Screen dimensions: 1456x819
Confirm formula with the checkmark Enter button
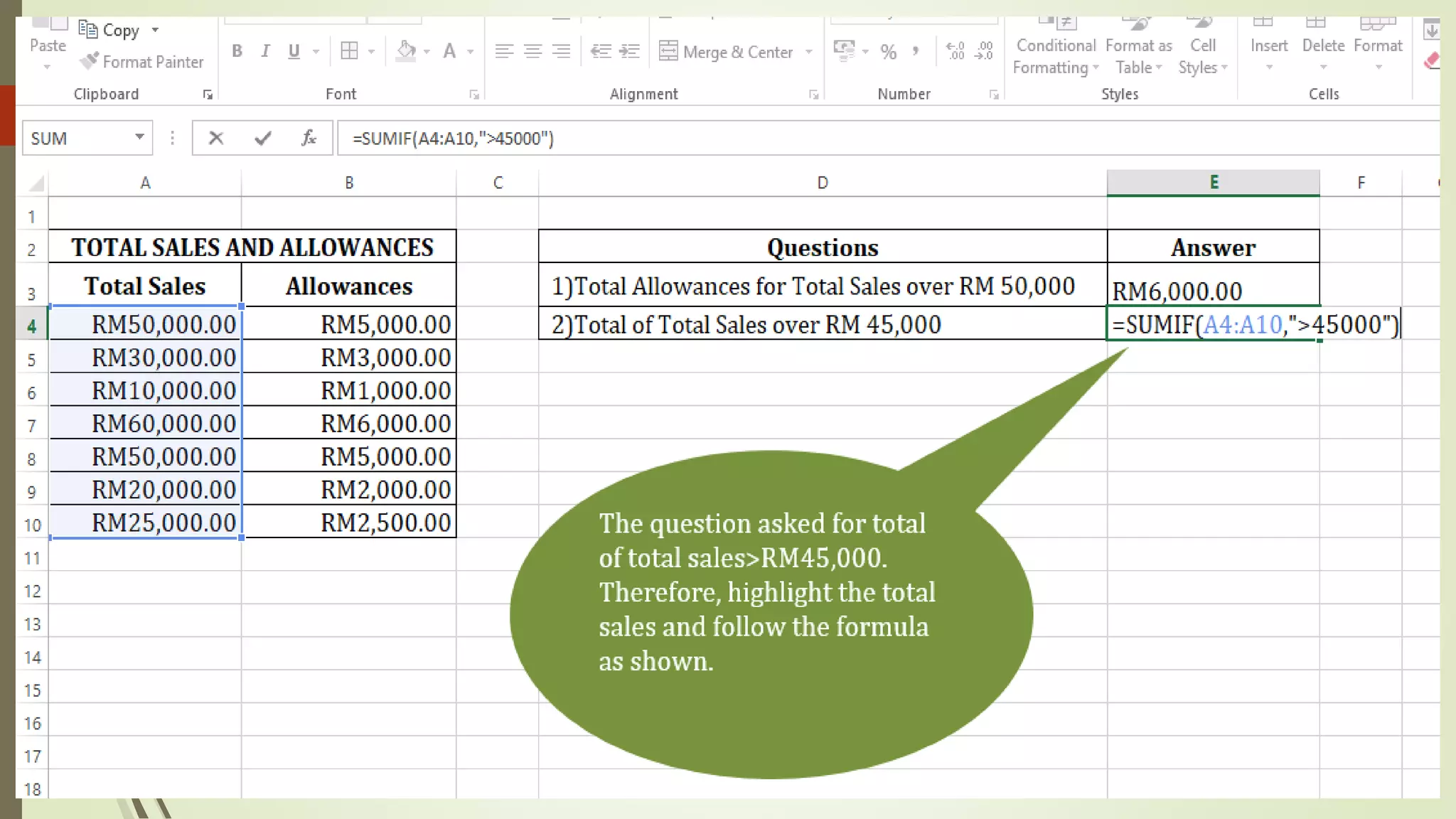coord(263,138)
